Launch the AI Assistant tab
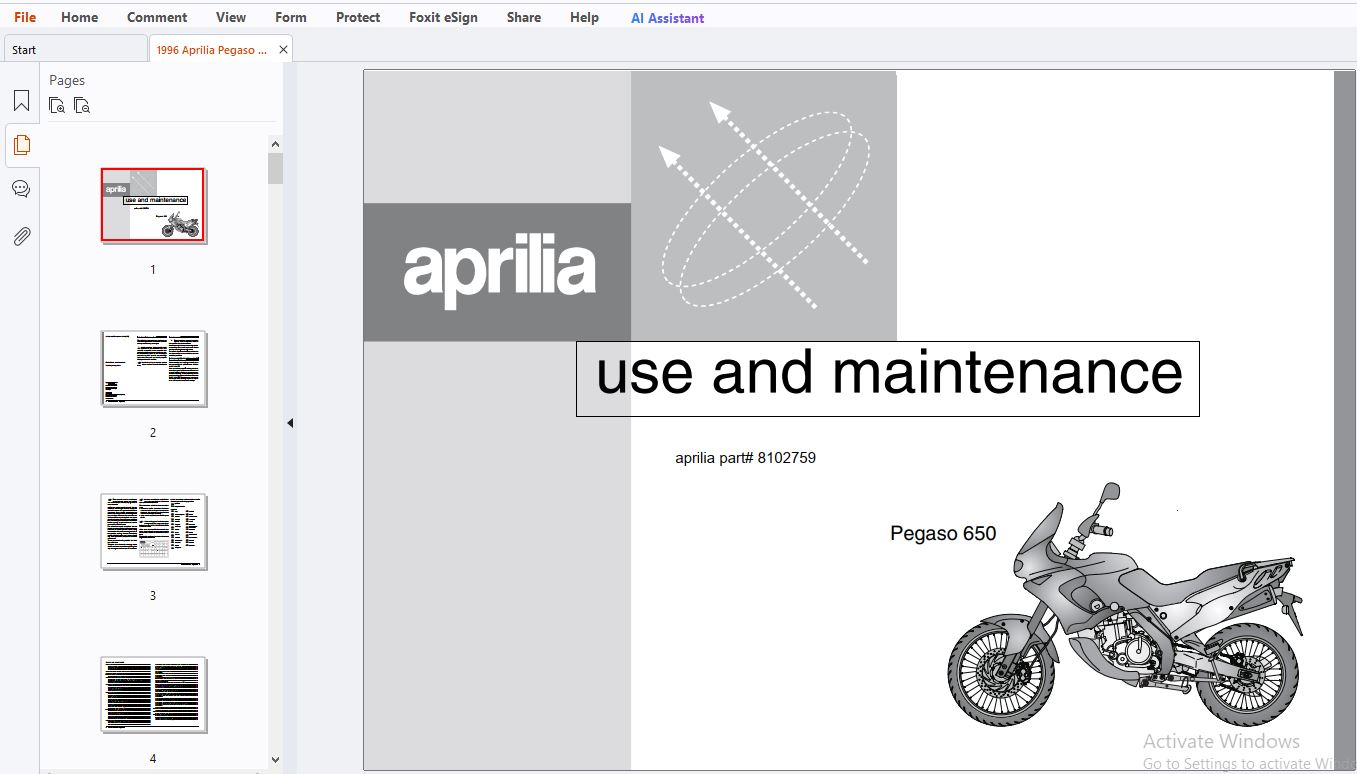The width and height of the screenshot is (1357, 774). [667, 18]
